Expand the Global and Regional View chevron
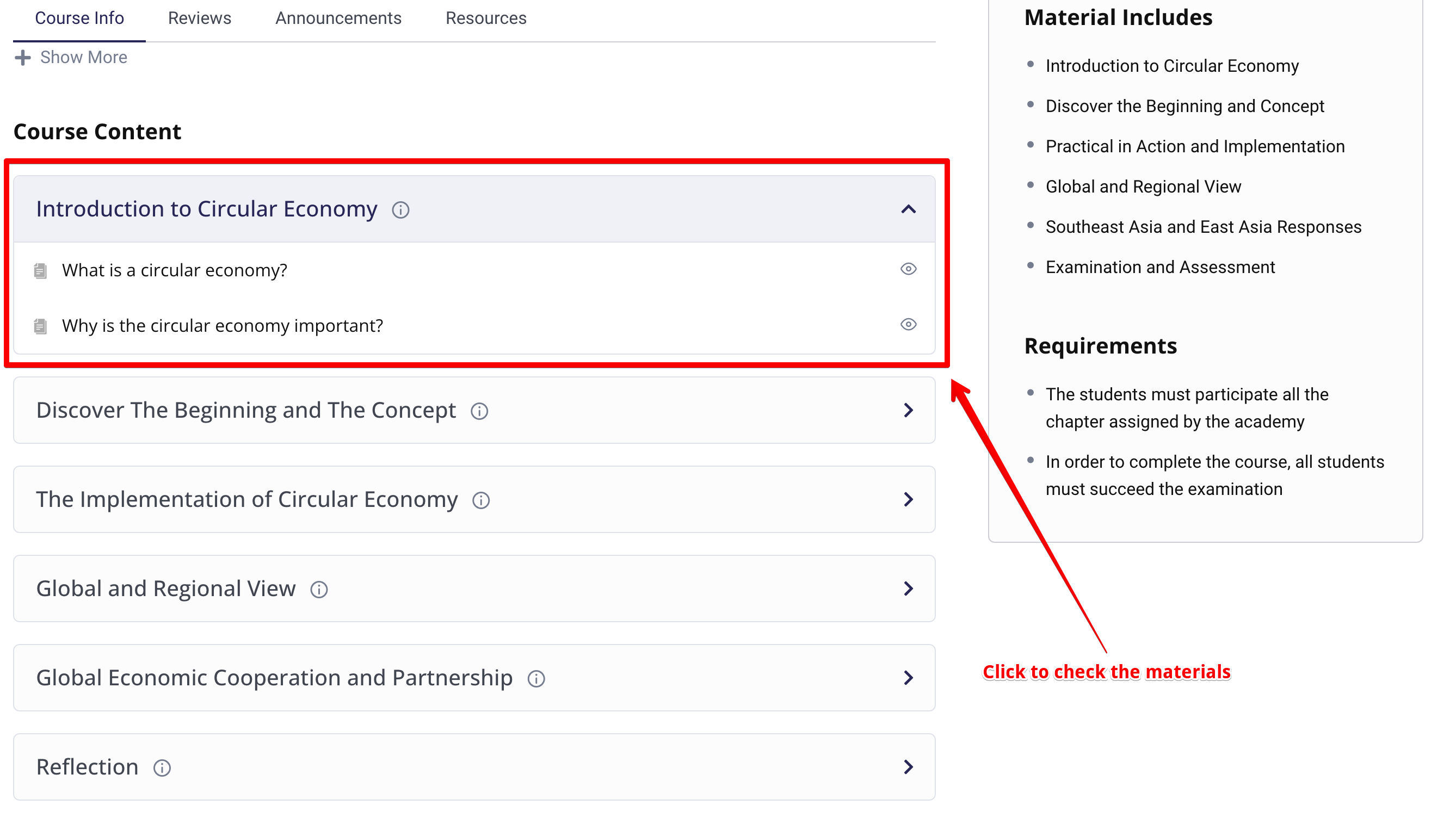Viewport: 1456px width, 830px height. click(x=908, y=589)
